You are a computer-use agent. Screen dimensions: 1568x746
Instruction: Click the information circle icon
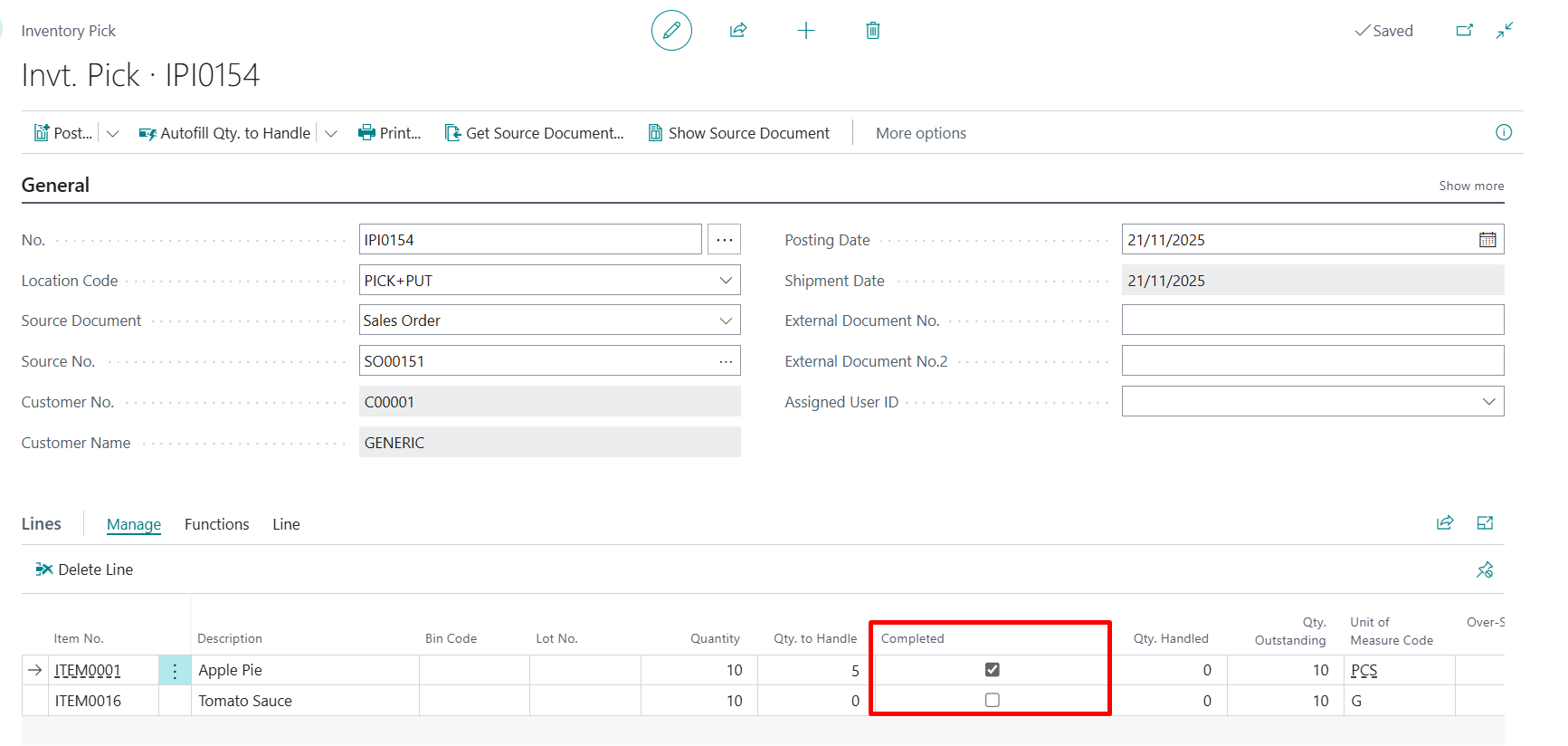pyautogui.click(x=1503, y=133)
